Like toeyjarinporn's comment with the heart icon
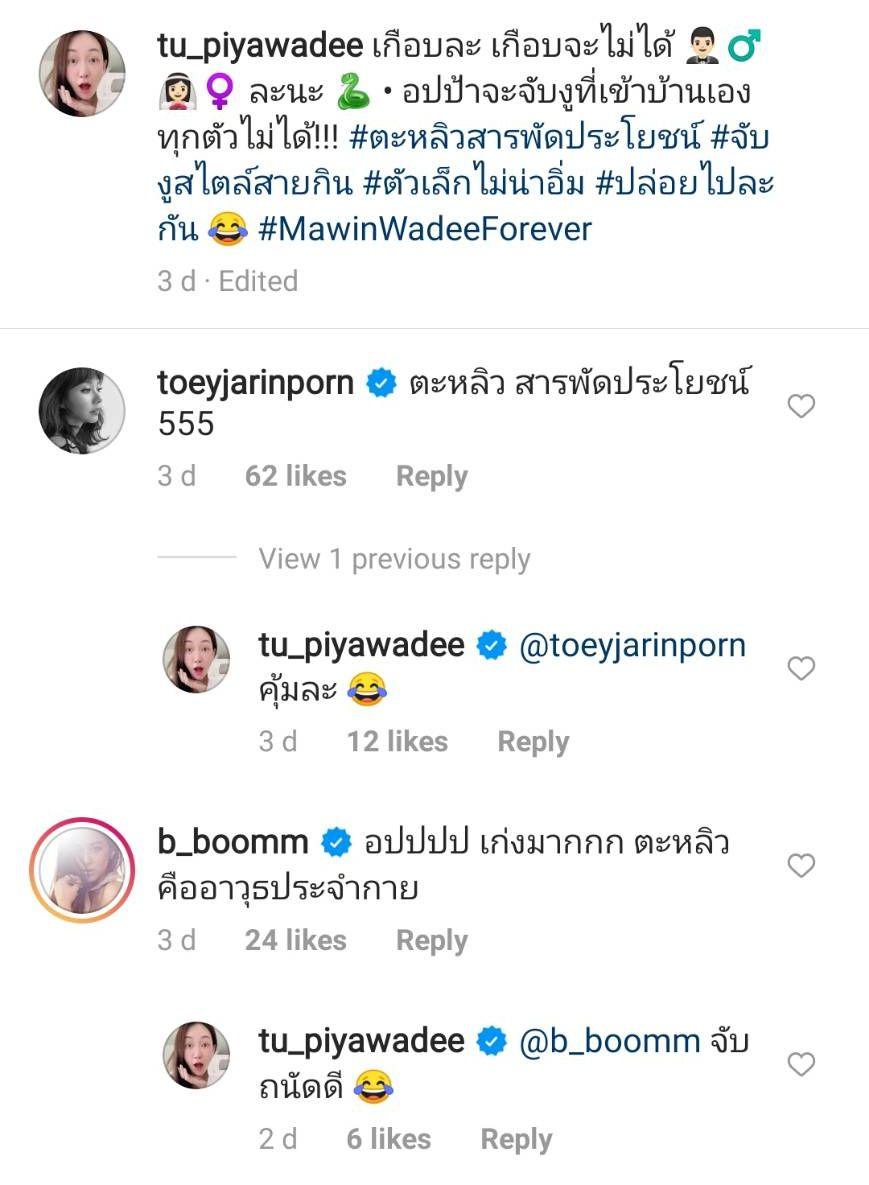The height and width of the screenshot is (1185, 869). click(x=801, y=406)
